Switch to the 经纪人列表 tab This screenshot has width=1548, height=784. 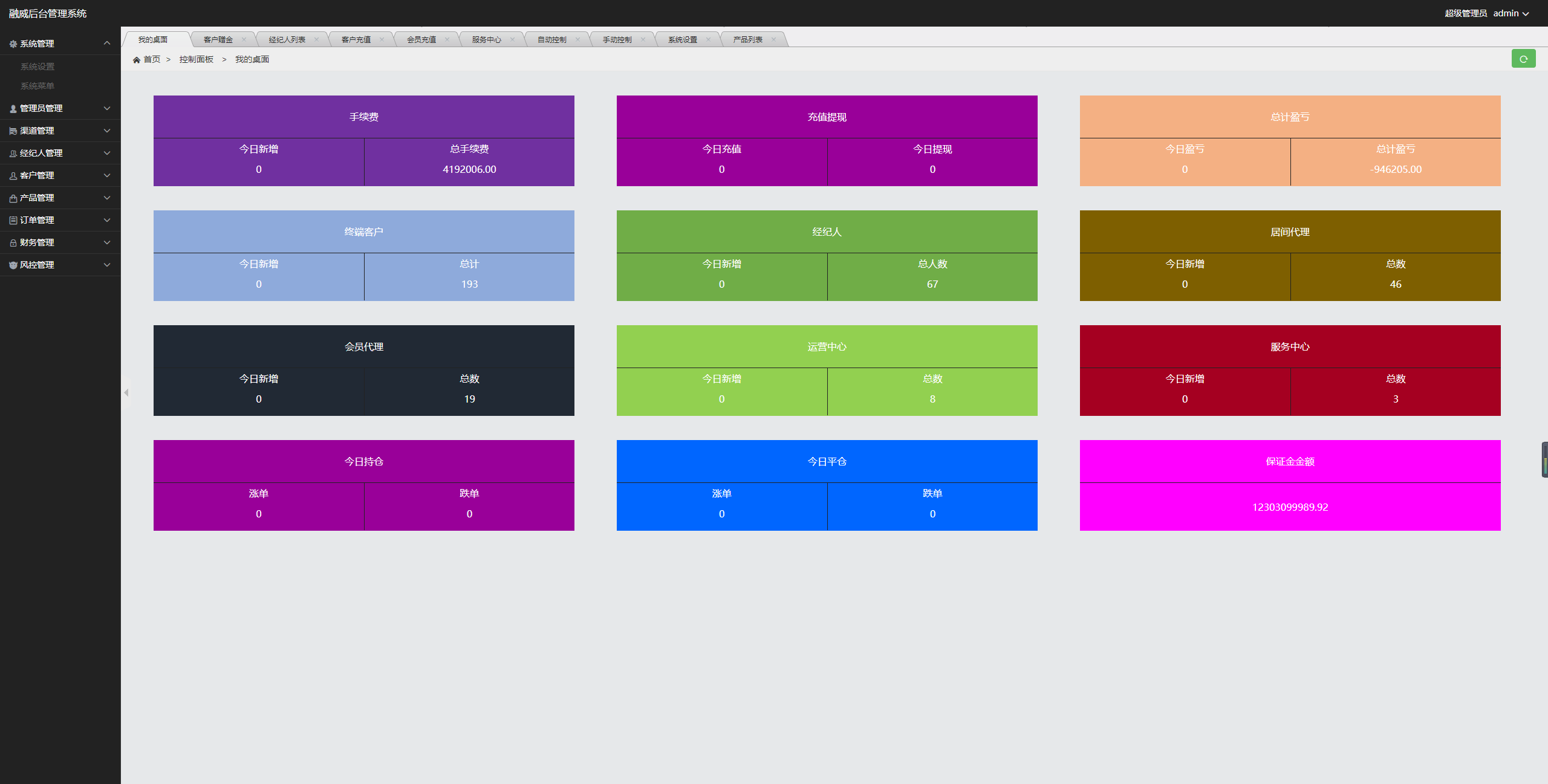pos(287,40)
